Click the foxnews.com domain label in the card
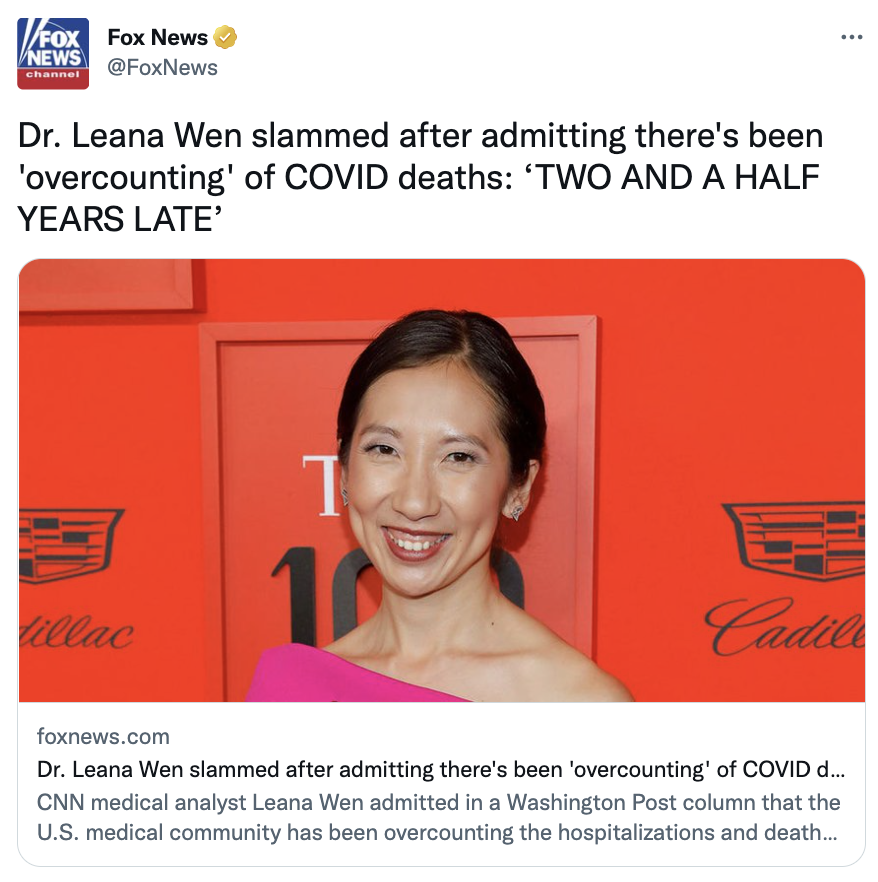 [x=103, y=736]
